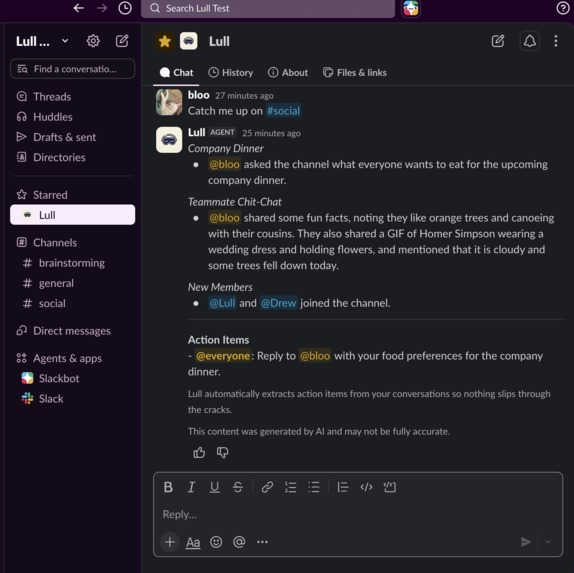Go forward with the right arrow

point(102,8)
